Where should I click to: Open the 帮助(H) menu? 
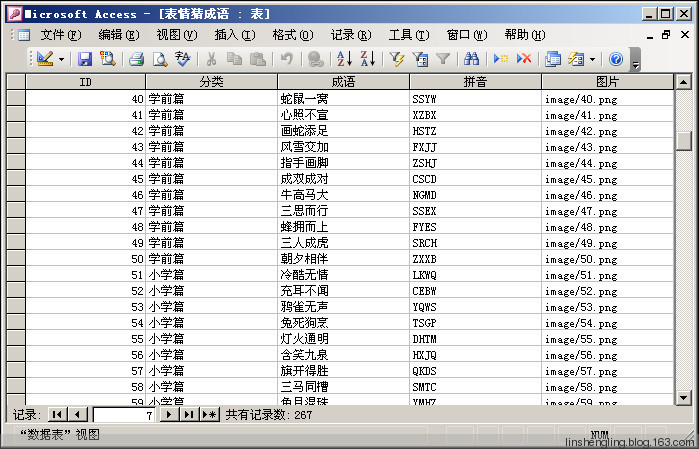pyautogui.click(x=525, y=35)
